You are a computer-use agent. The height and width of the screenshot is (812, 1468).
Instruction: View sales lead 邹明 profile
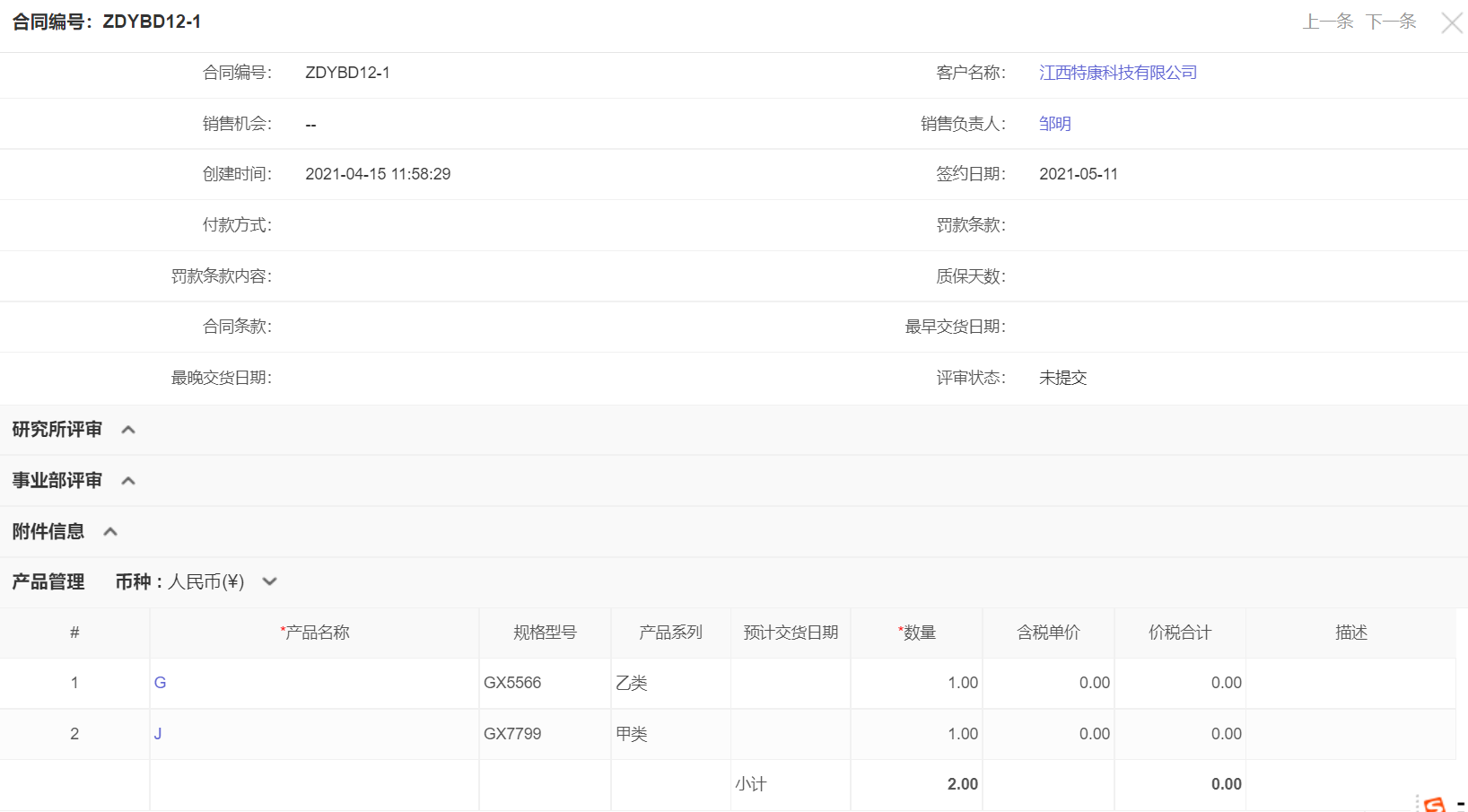(x=1054, y=124)
